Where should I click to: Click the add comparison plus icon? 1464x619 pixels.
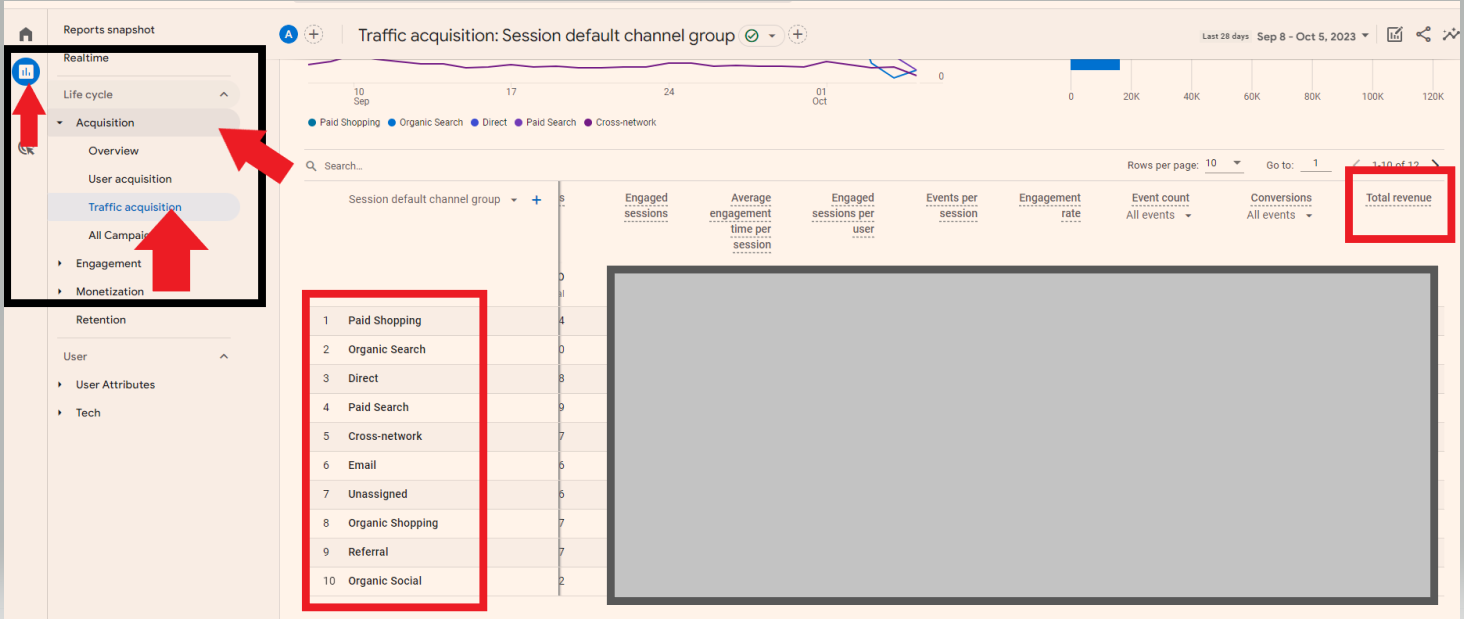(314, 35)
